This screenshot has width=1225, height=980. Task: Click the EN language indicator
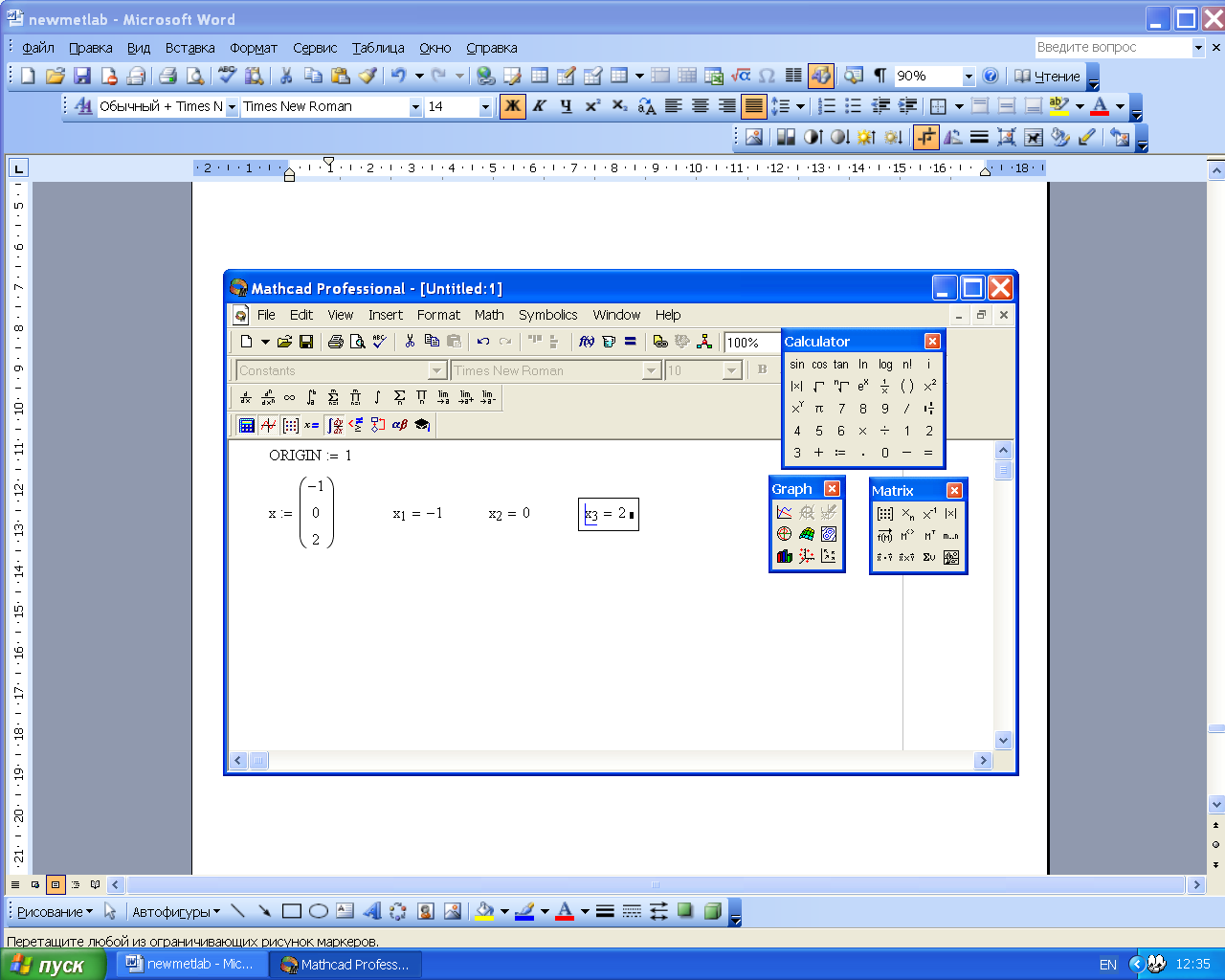tap(1108, 965)
